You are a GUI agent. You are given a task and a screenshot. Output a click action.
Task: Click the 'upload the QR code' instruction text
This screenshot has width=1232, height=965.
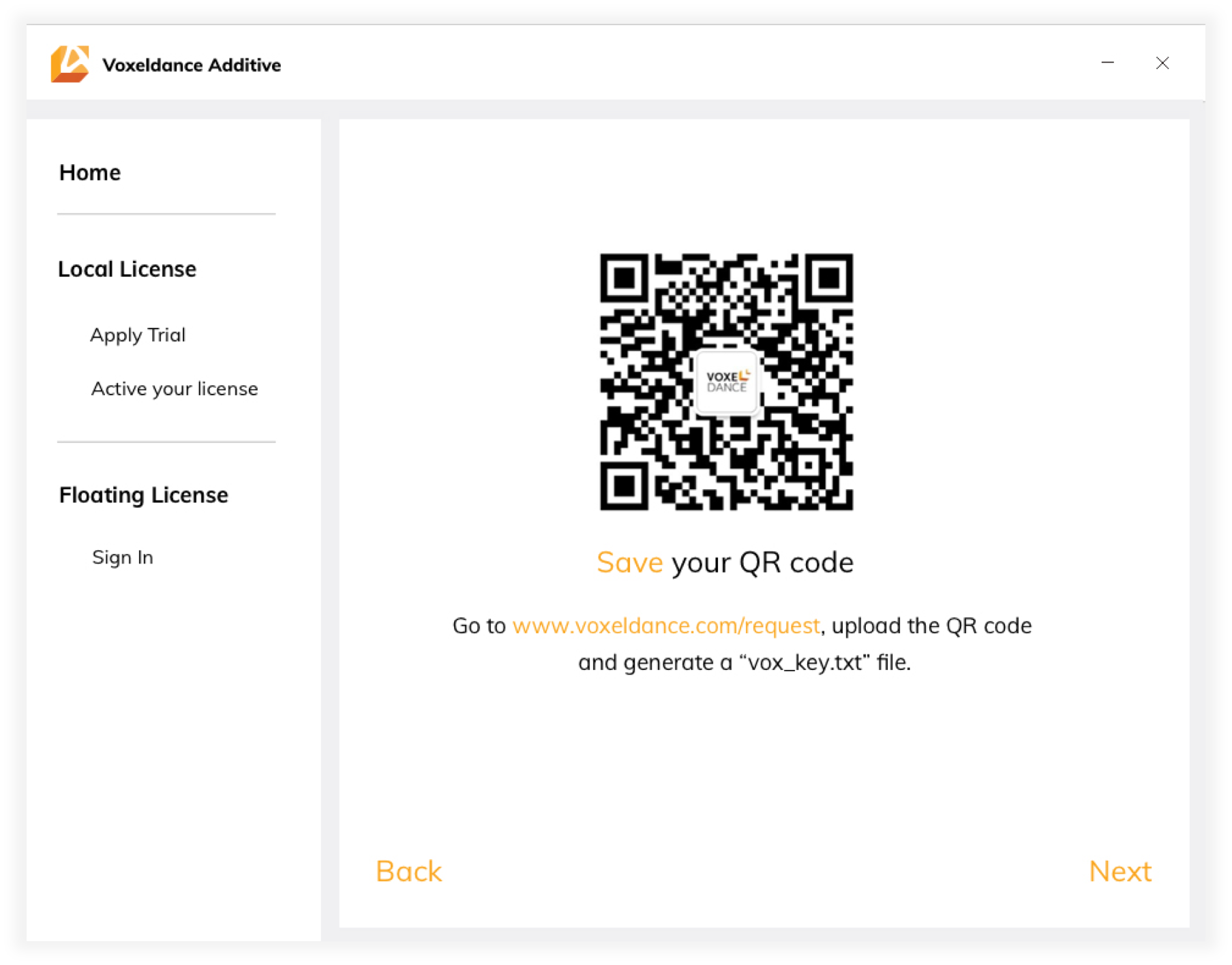[x=931, y=626]
